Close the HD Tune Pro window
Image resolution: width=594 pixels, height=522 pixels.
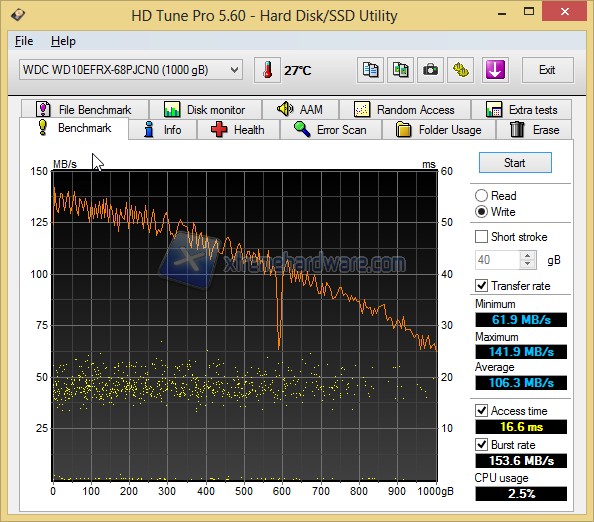coord(565,12)
